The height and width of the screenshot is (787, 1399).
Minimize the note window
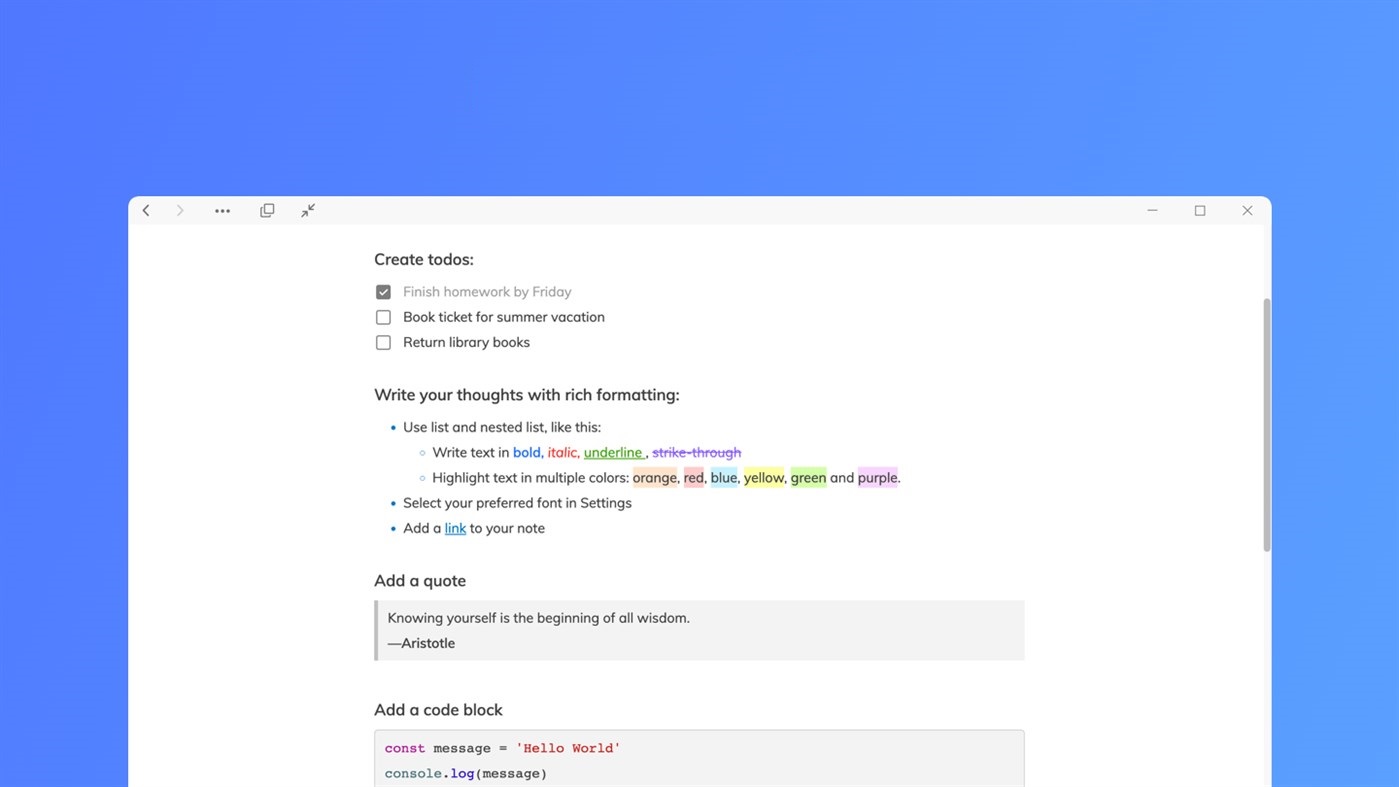1152,211
